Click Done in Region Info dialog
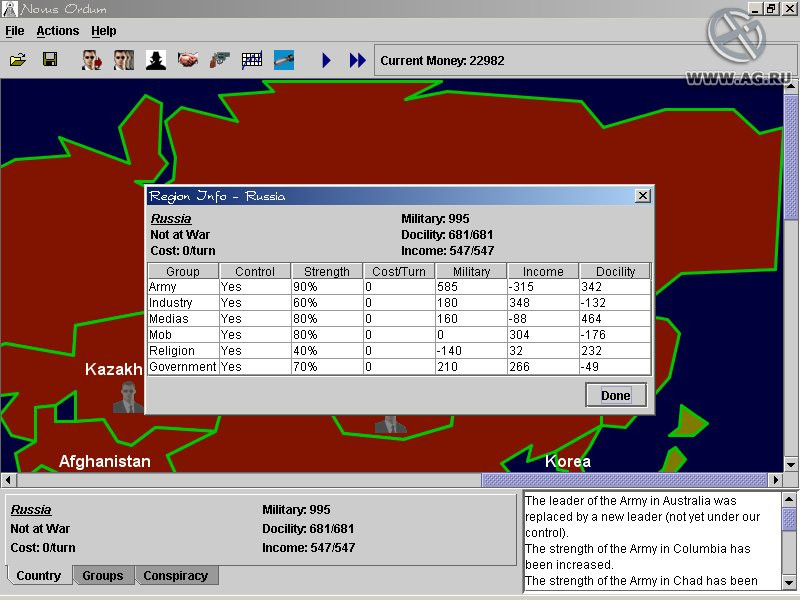Viewport: 800px width, 600px height. [616, 395]
